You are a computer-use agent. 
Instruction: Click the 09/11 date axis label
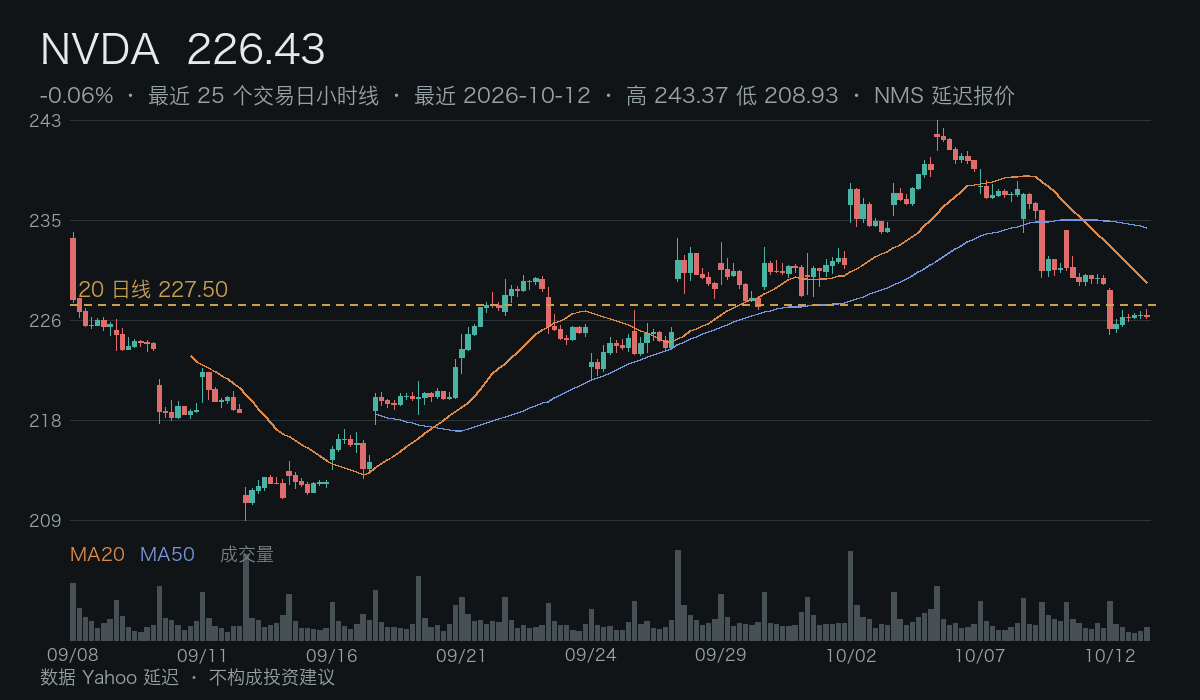click(x=202, y=656)
